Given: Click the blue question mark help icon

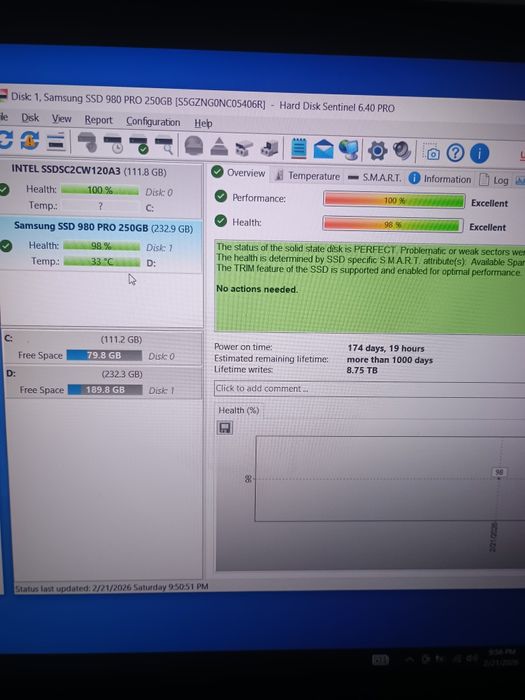Looking at the screenshot, I should pyautogui.click(x=455, y=153).
